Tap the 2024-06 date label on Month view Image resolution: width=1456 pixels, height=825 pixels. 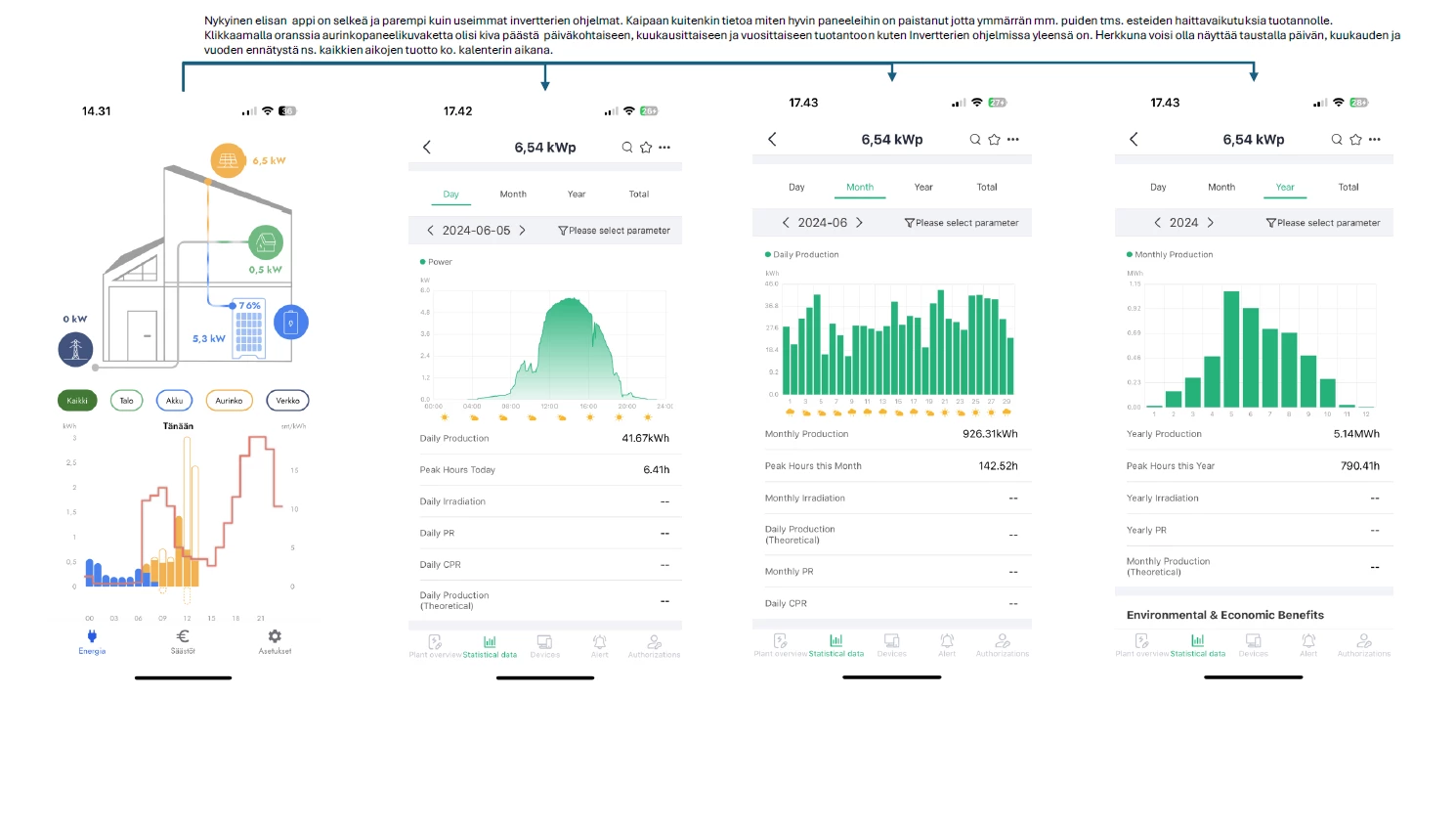click(823, 223)
